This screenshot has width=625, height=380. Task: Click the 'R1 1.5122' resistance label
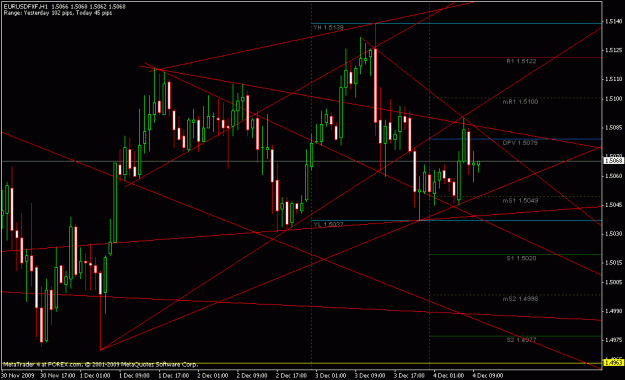521,61
